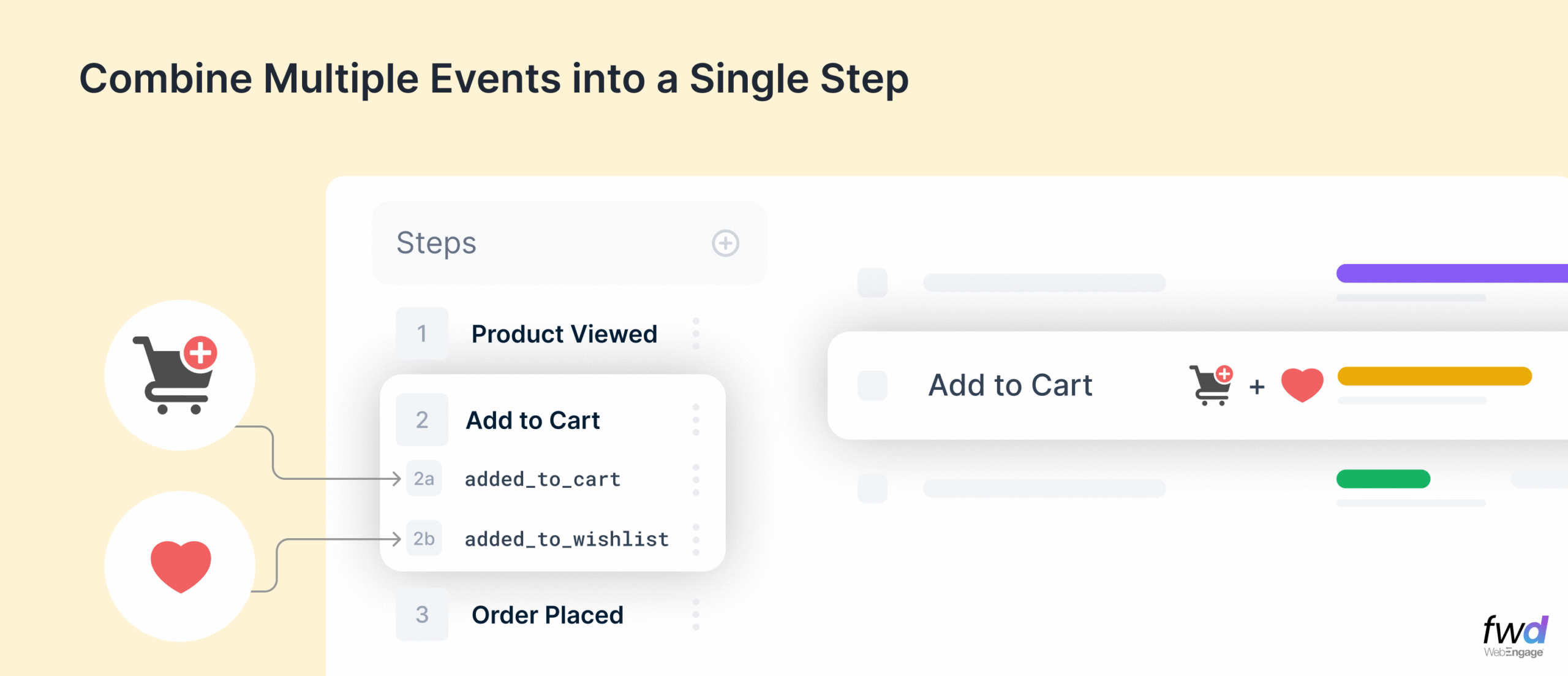Click small cart icon beside Add to Cart

click(1211, 385)
